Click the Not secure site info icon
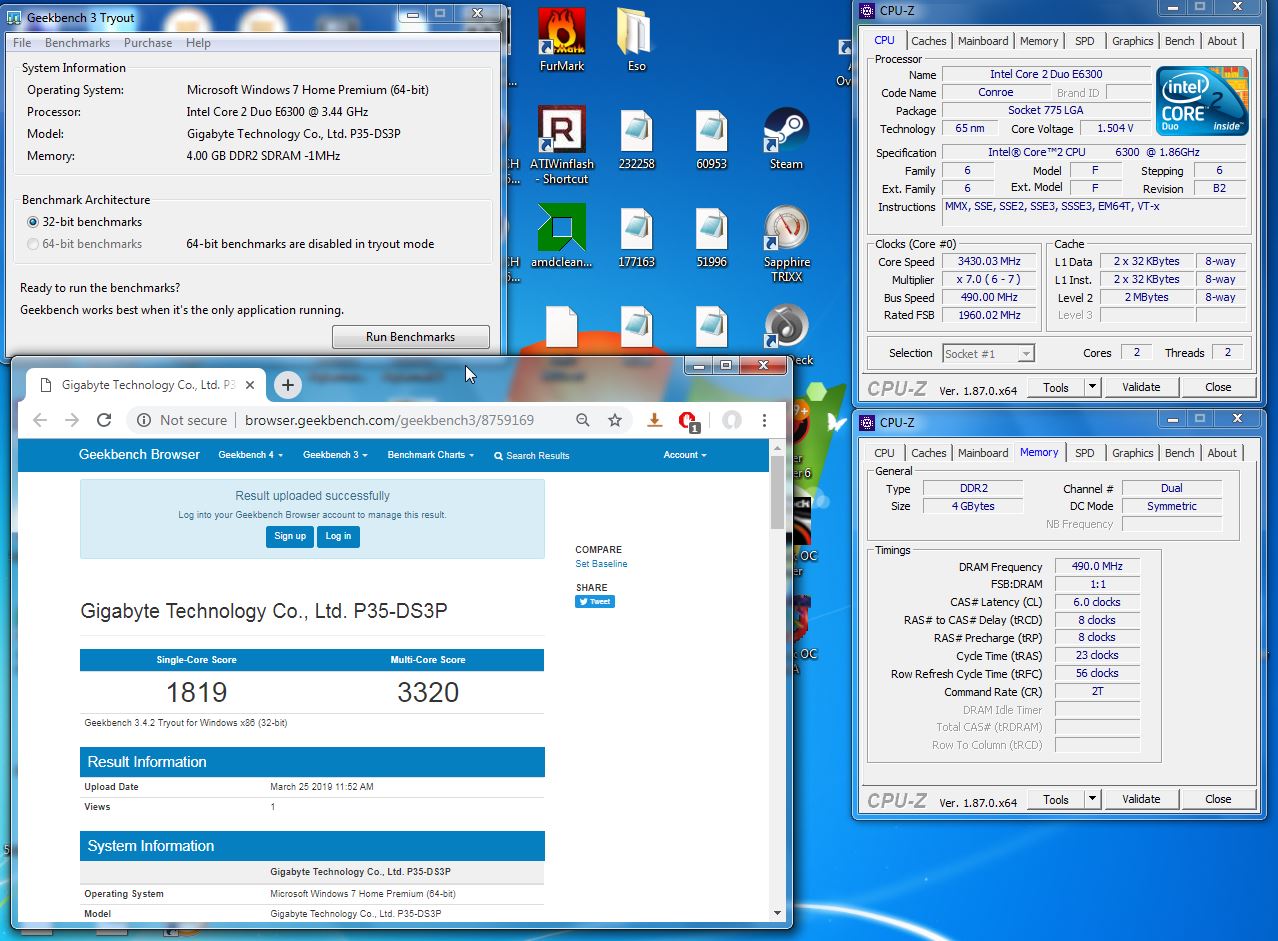The width and height of the screenshot is (1278, 941). click(144, 420)
